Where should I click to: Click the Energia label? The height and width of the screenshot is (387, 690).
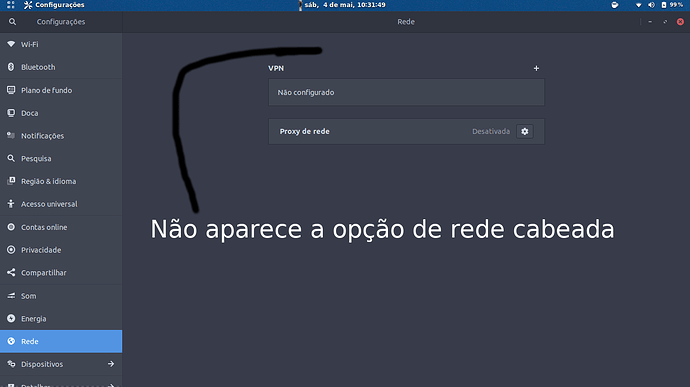(x=33, y=319)
